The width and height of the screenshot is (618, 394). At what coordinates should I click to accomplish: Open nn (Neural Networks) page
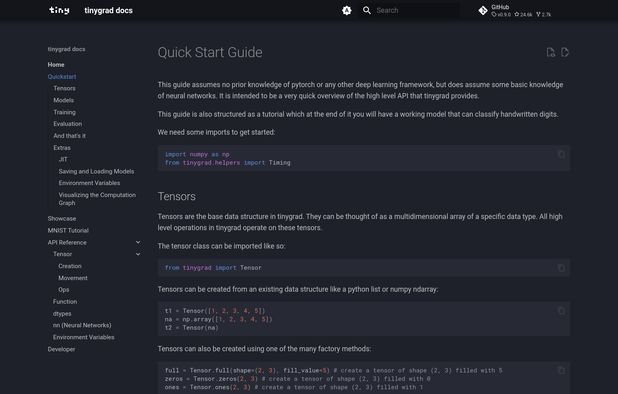click(82, 325)
